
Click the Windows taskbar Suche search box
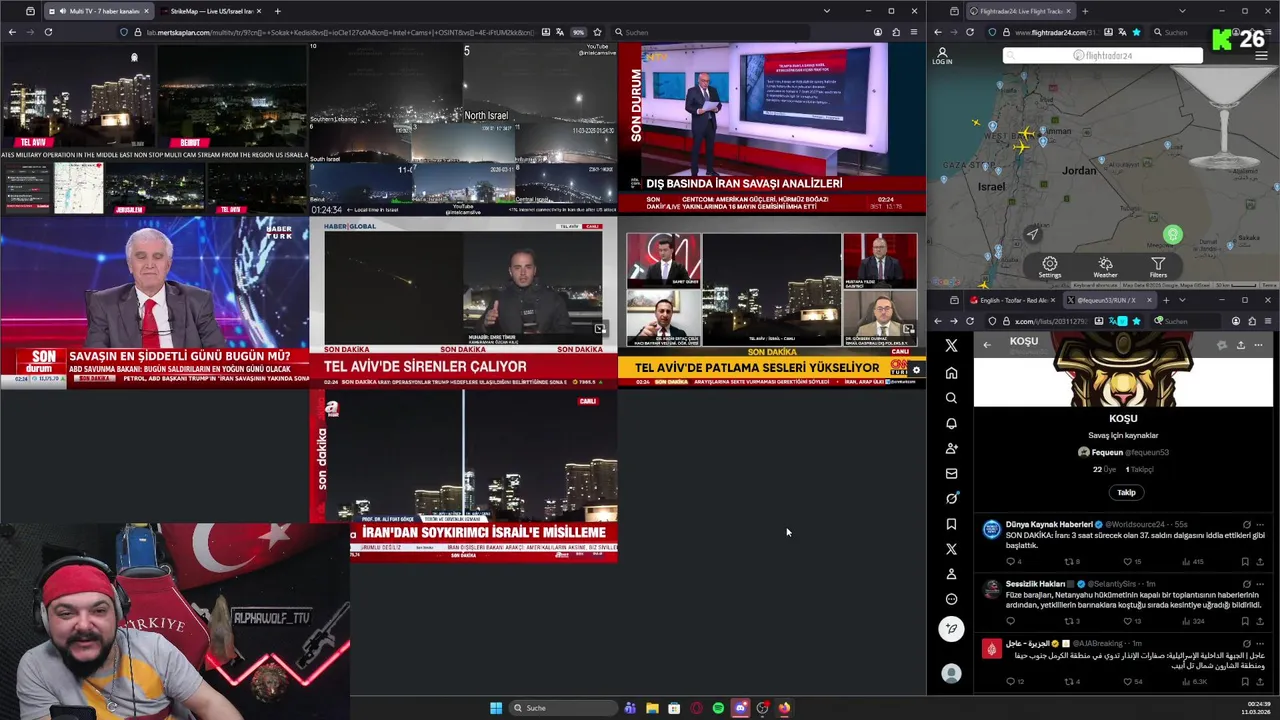[x=563, y=708]
